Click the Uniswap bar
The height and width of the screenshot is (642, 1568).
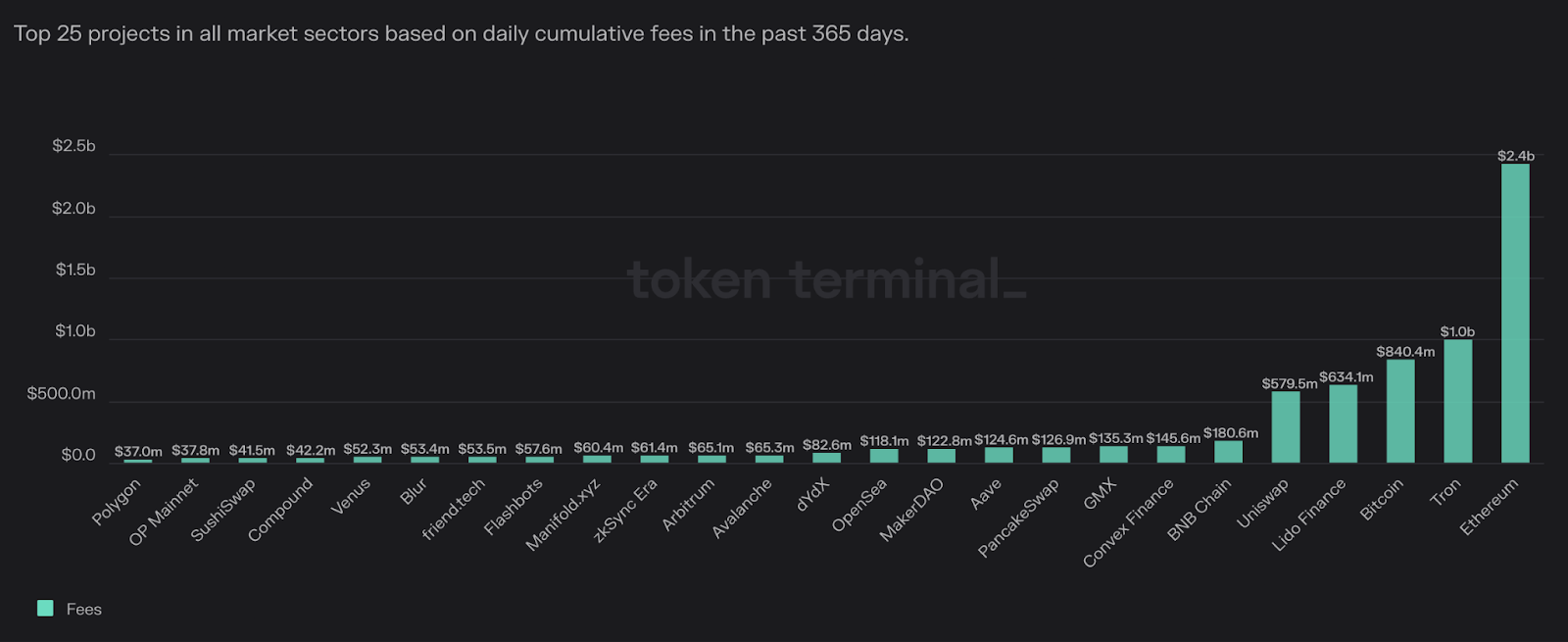pos(1286,427)
